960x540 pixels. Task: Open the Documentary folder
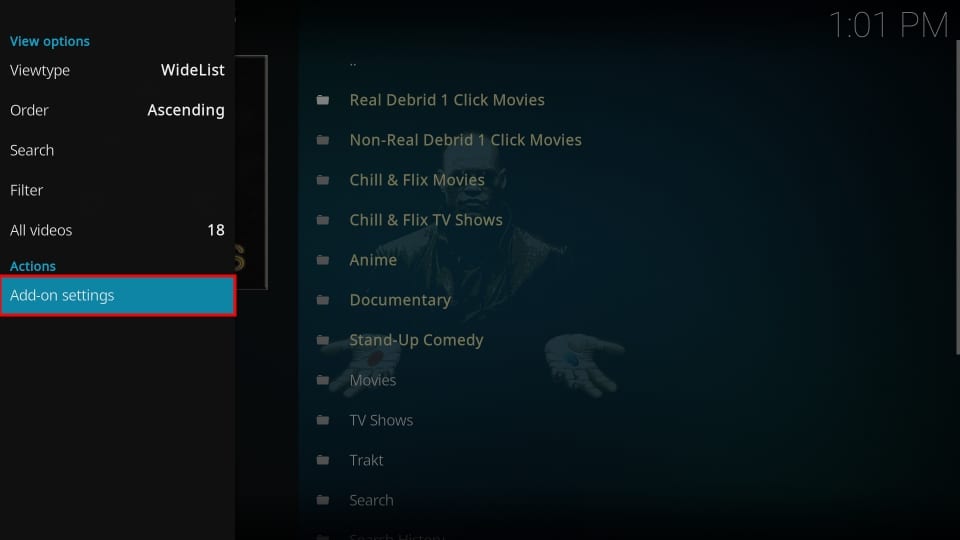click(400, 300)
